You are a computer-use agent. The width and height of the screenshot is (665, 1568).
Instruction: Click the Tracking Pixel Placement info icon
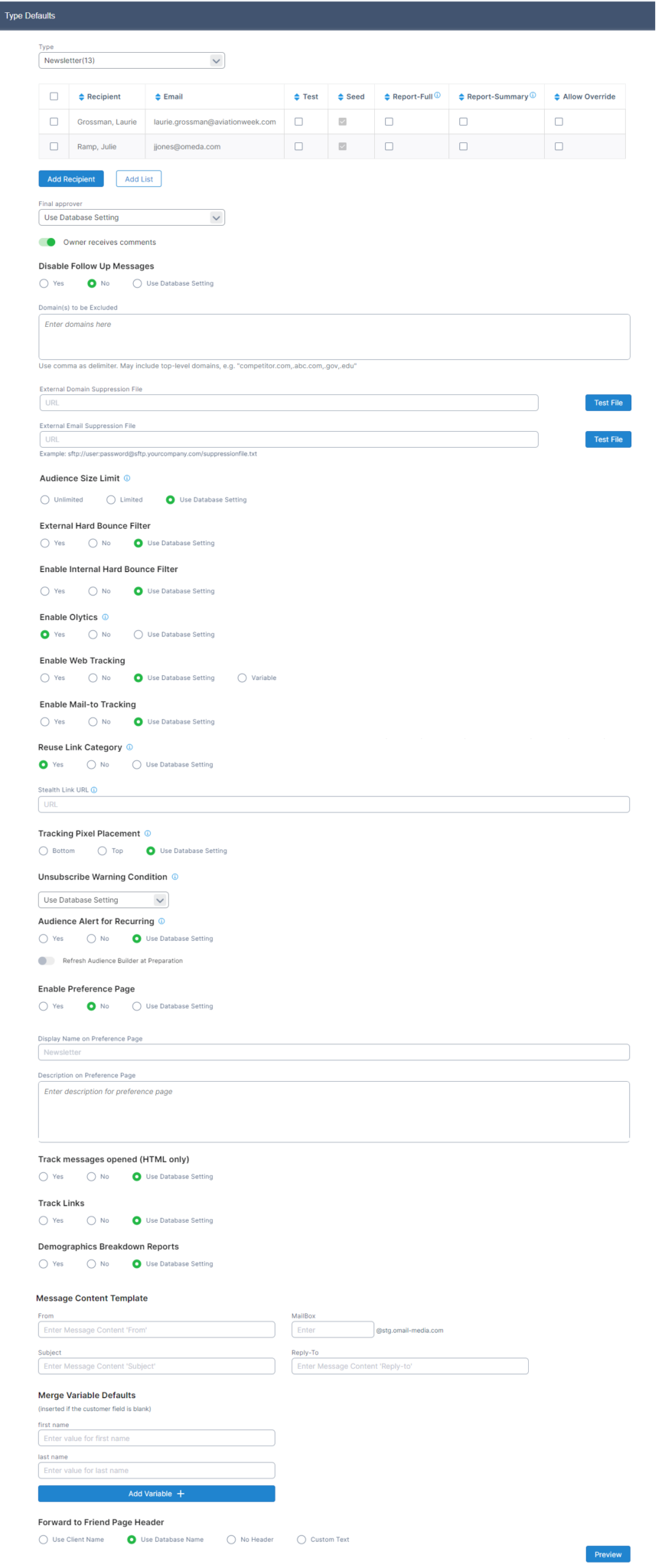(148, 833)
